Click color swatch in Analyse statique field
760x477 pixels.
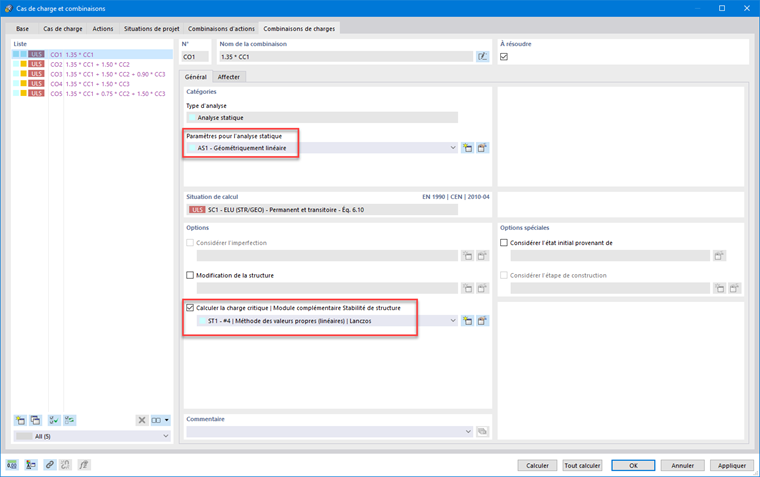pos(192,118)
